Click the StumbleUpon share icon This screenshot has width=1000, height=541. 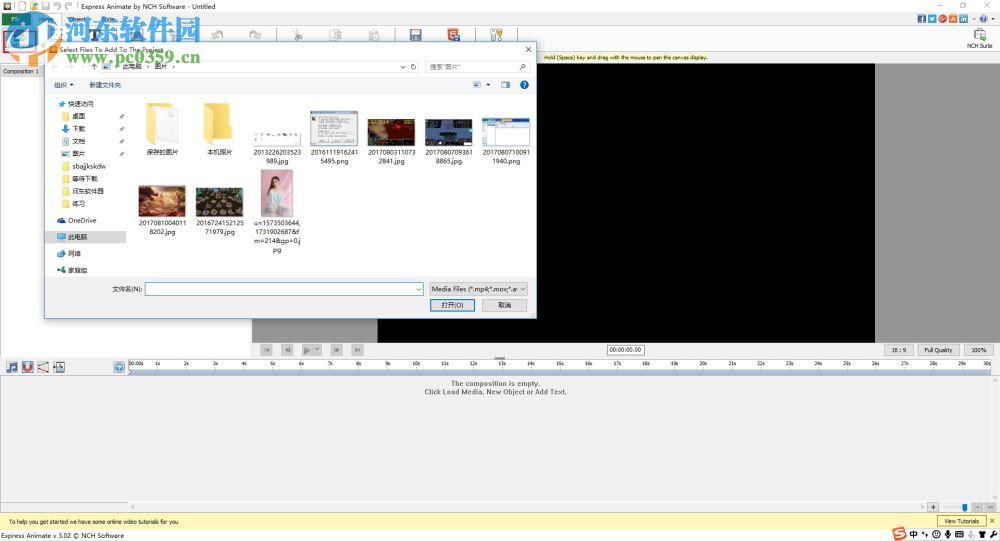(x=953, y=19)
